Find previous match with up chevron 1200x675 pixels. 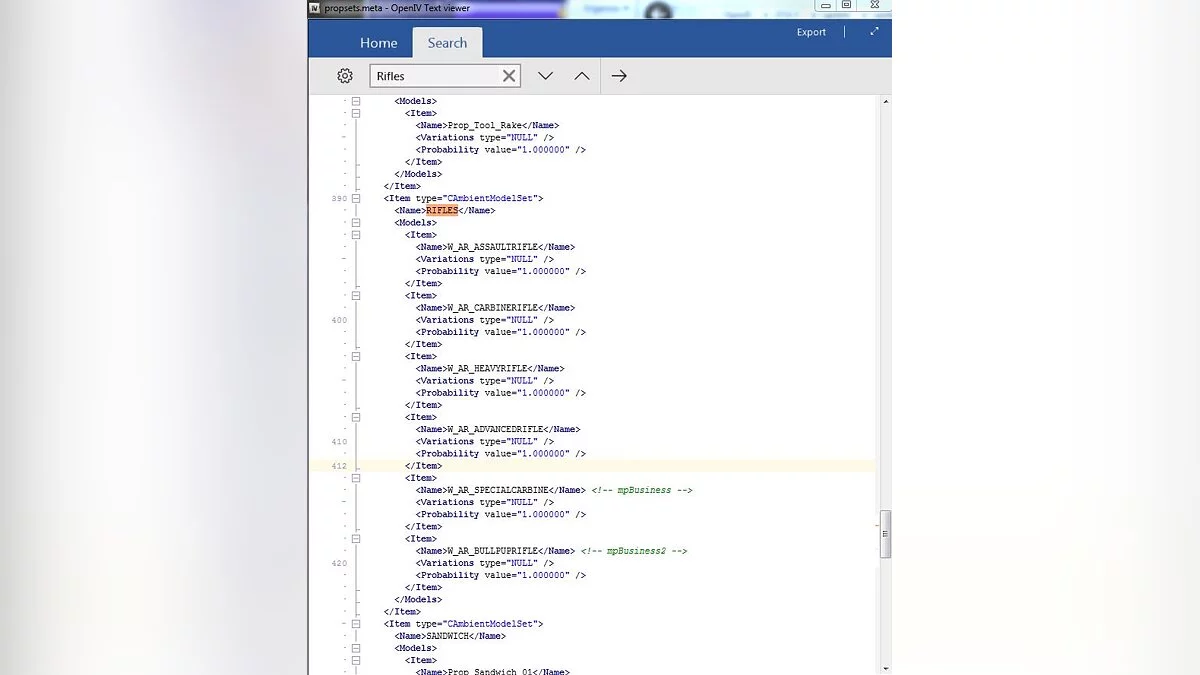point(582,76)
